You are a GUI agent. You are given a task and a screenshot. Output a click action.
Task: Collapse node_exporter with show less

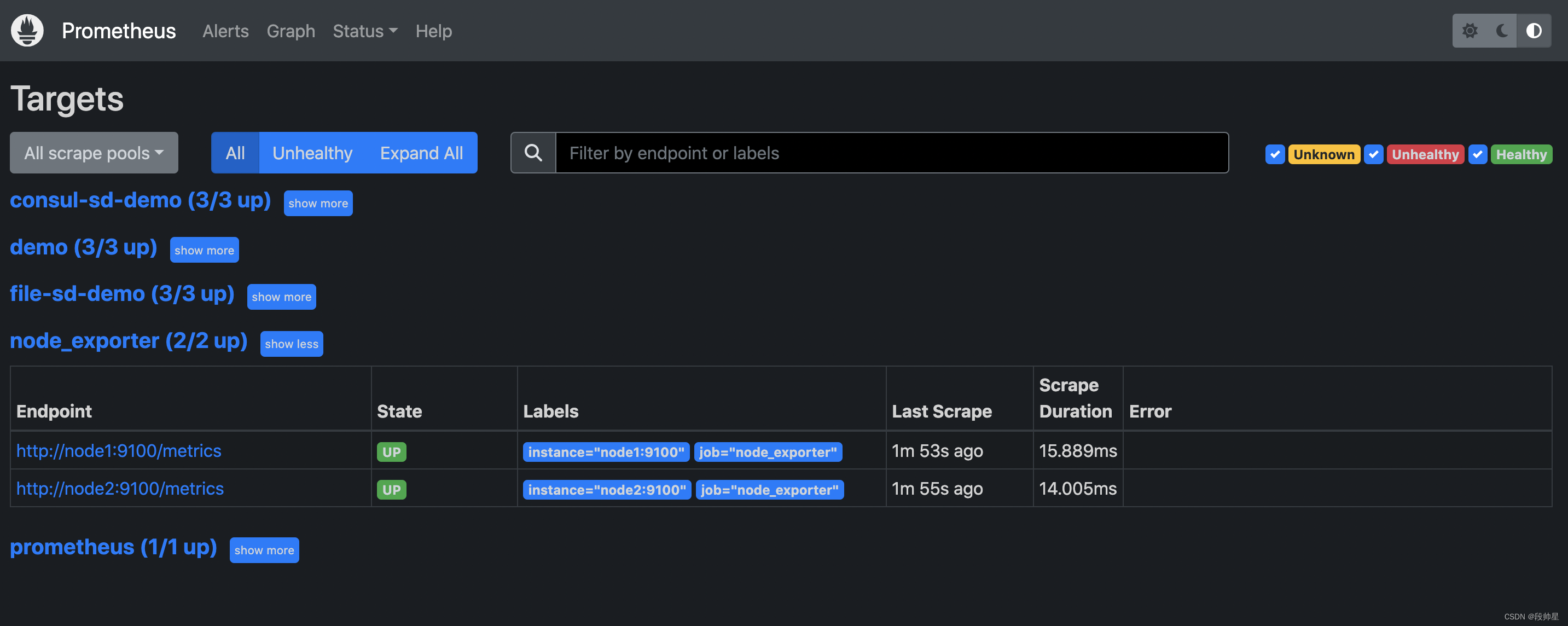292,344
